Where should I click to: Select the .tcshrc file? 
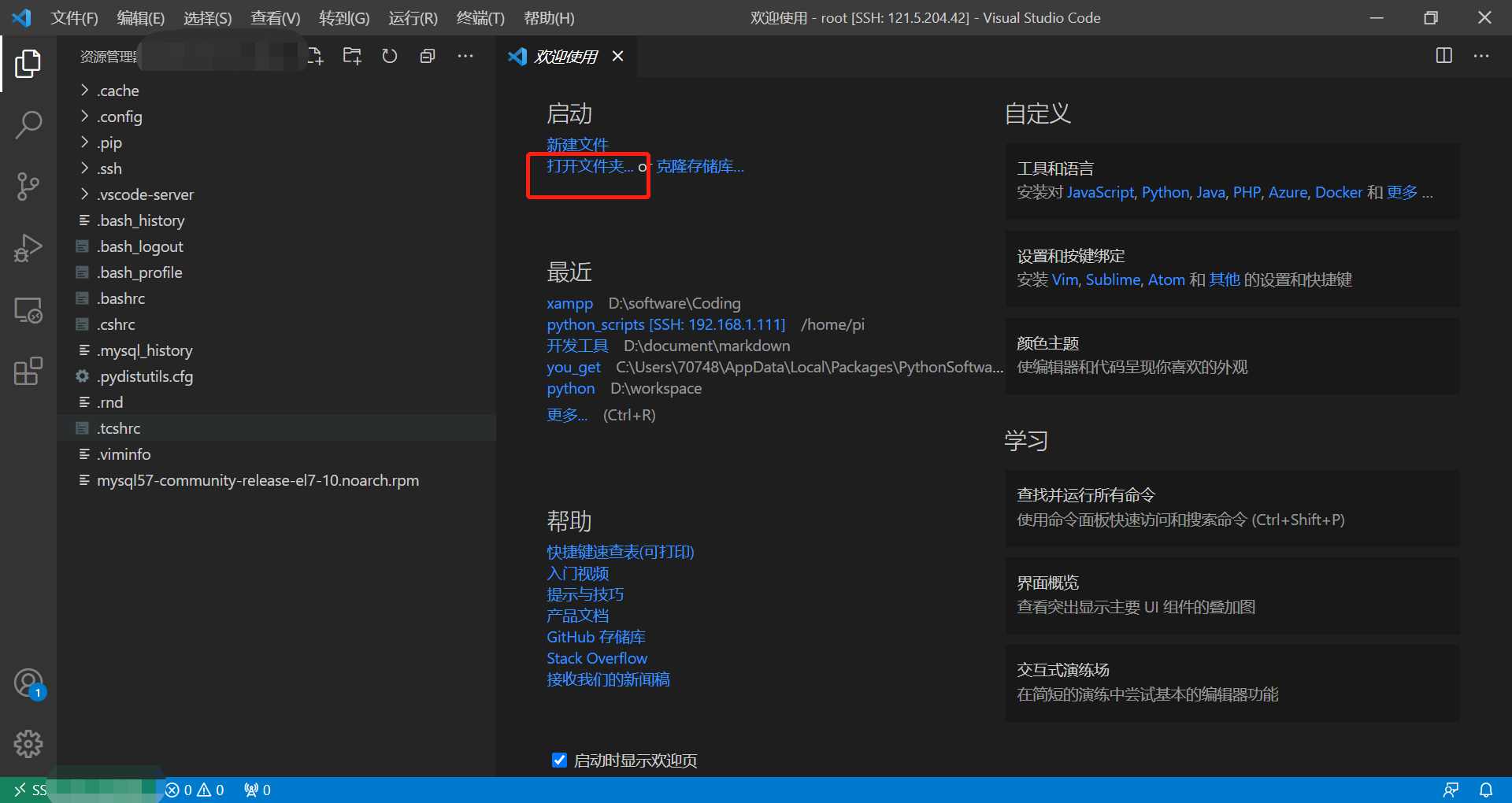click(x=276, y=428)
